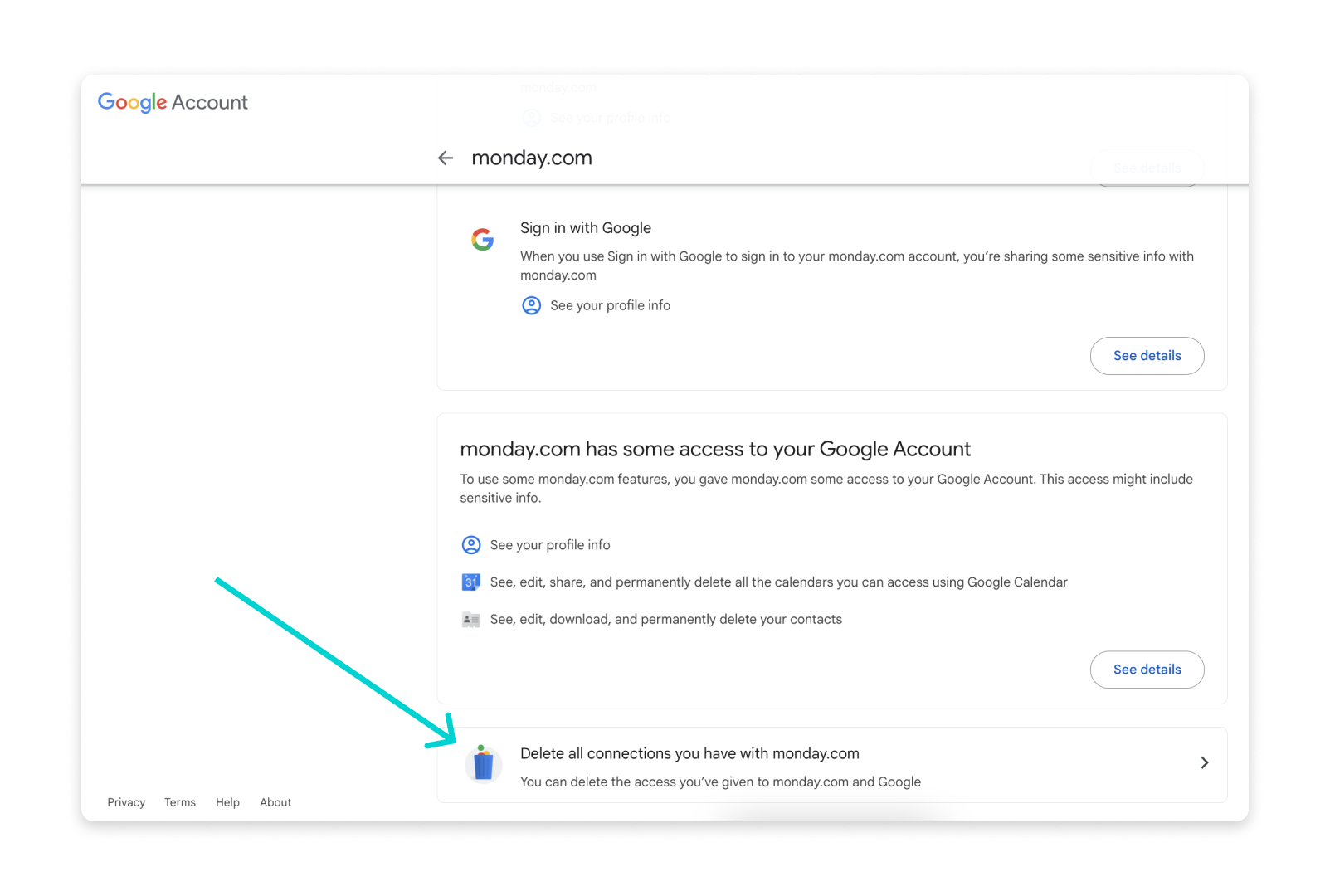Image resolution: width=1330 pixels, height=896 pixels.
Task: Open the Privacy footer link
Action: [x=126, y=802]
